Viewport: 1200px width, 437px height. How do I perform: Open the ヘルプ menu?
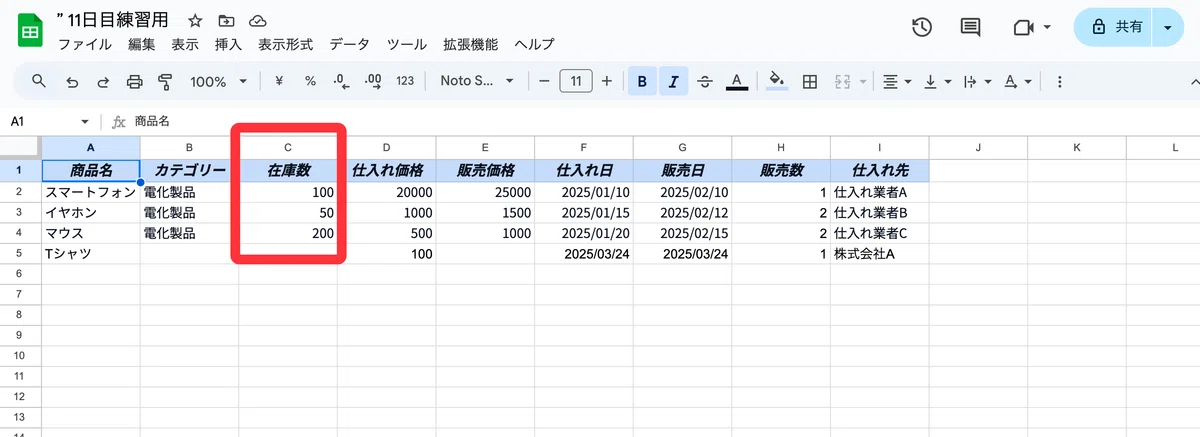(x=534, y=45)
